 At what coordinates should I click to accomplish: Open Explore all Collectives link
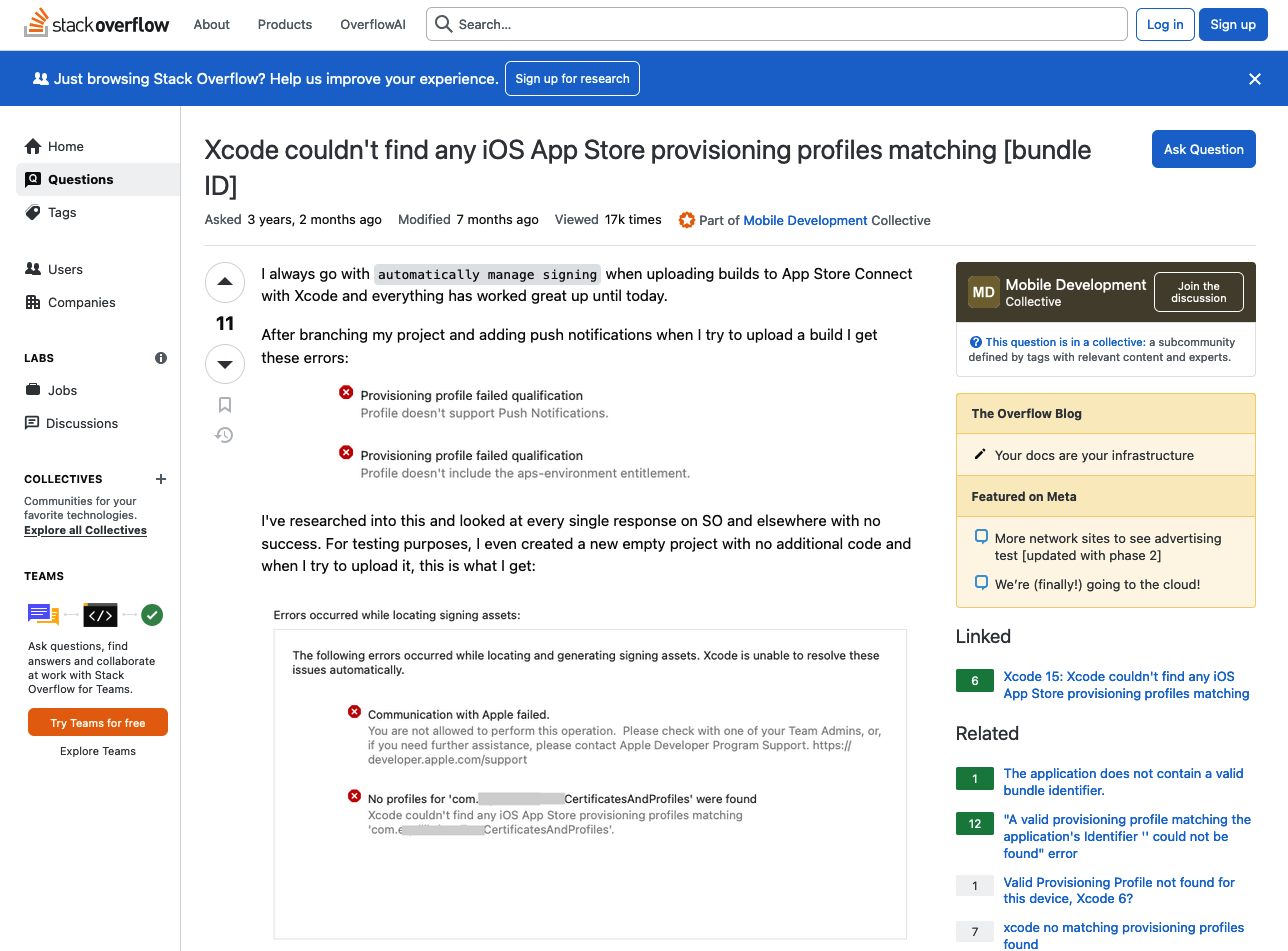85,530
